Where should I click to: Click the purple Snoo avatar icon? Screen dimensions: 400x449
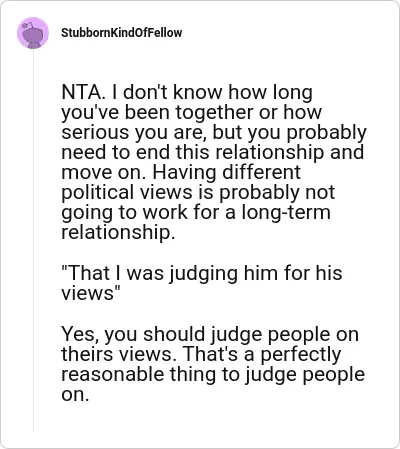(x=33, y=33)
